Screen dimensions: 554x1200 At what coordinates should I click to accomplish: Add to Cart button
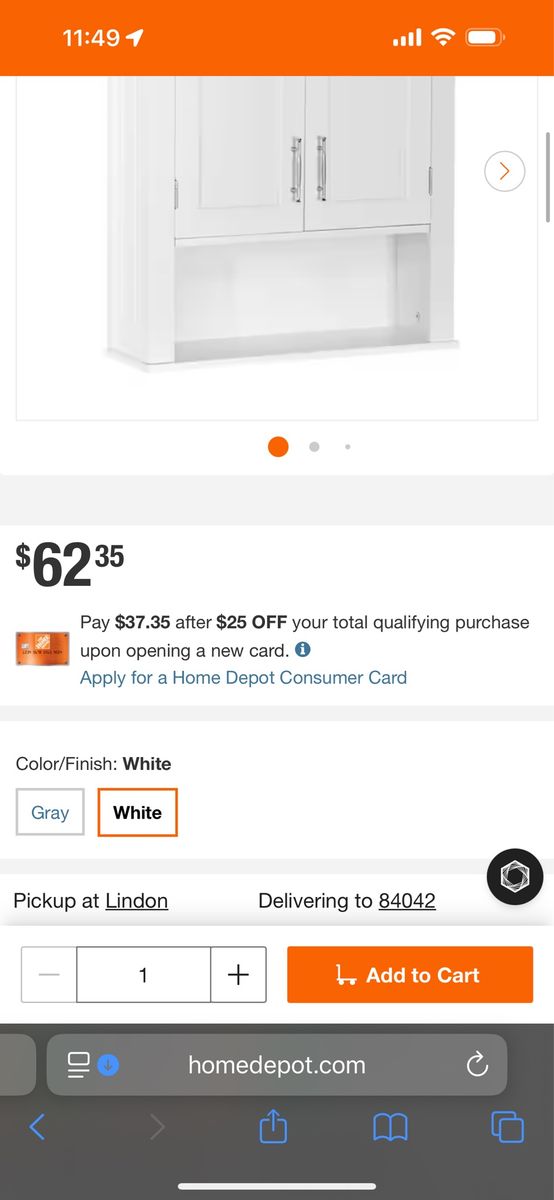[410, 975]
